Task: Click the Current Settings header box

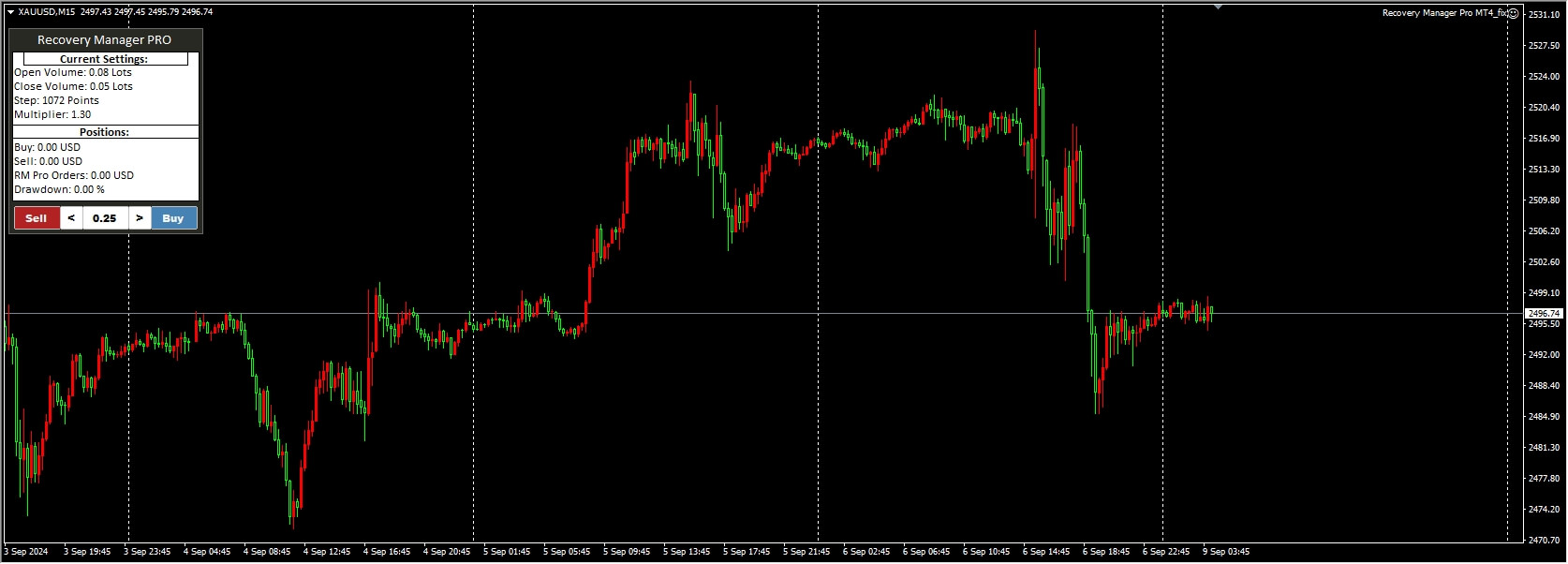Action: [x=105, y=59]
